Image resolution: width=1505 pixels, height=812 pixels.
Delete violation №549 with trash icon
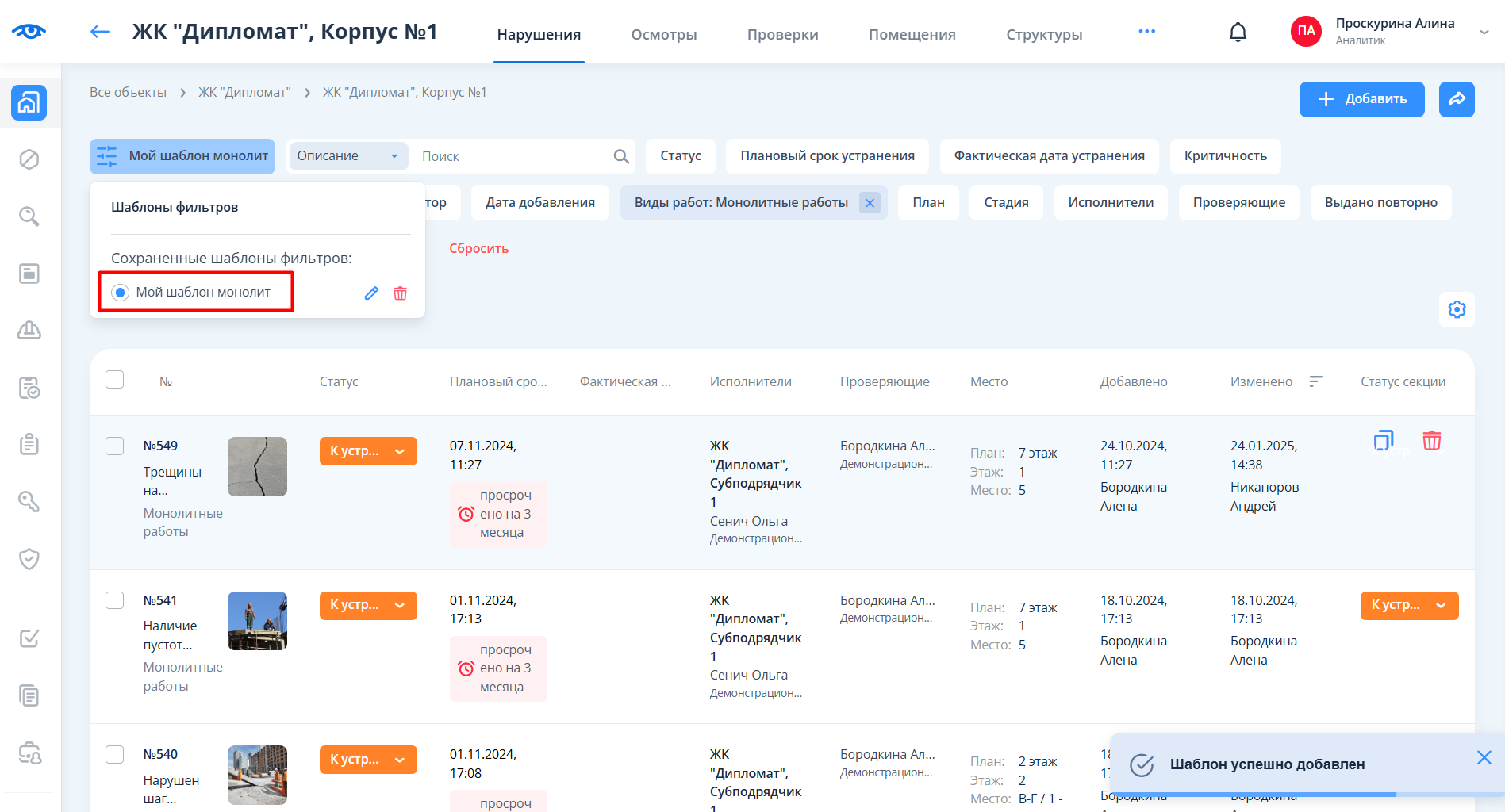(1431, 441)
